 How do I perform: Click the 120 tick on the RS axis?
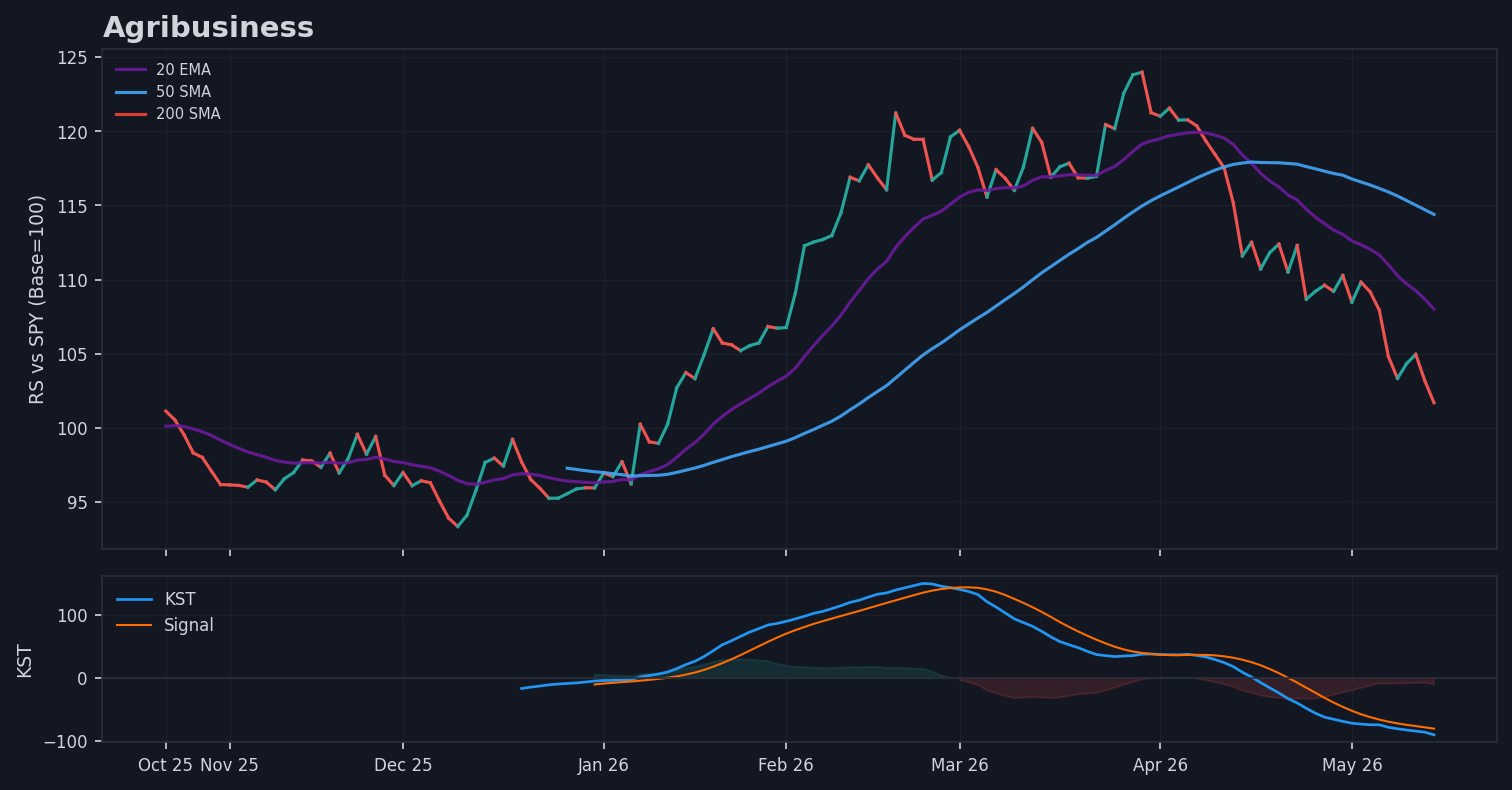click(74, 132)
